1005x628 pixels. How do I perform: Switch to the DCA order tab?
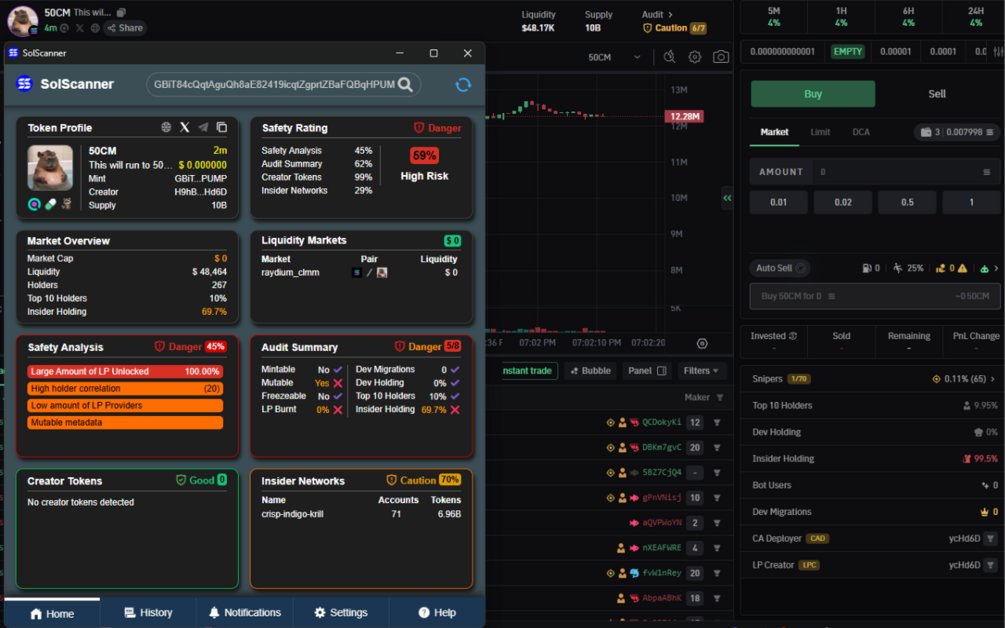(861, 132)
